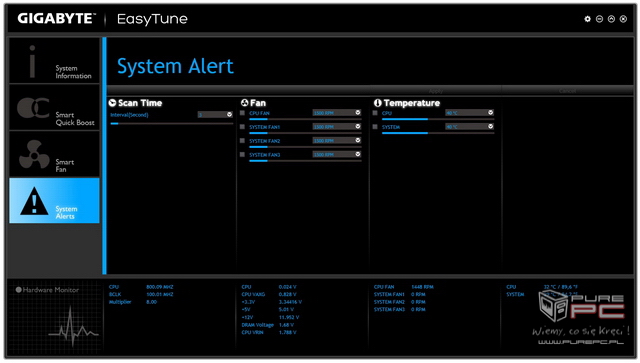Open the SYSTEM FAN2 RPM dropdown
The image size is (640, 363).
pyautogui.click(x=337, y=140)
